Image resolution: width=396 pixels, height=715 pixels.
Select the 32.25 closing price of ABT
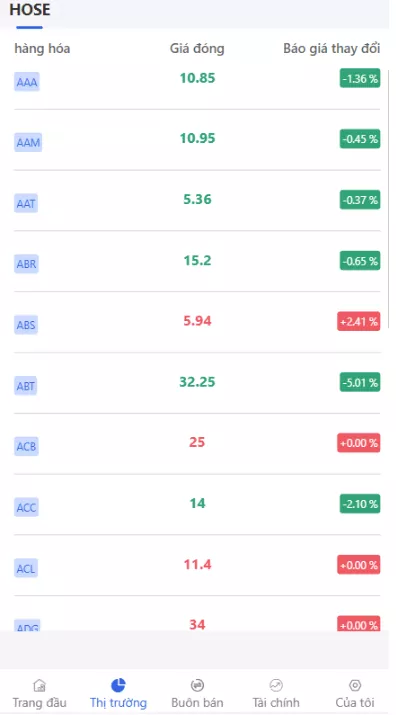(197, 382)
